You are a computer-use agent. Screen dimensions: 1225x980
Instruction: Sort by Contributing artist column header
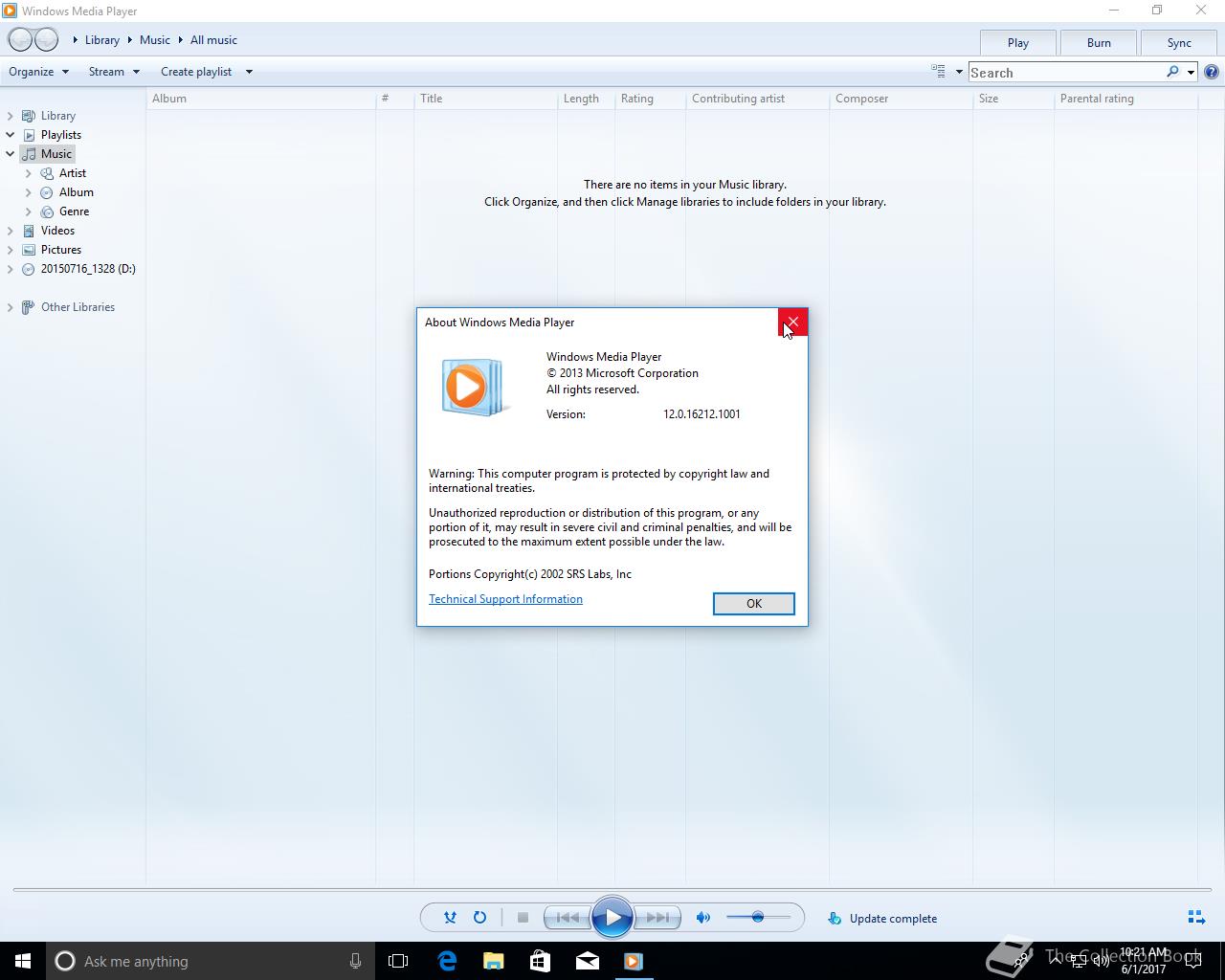tap(757, 99)
